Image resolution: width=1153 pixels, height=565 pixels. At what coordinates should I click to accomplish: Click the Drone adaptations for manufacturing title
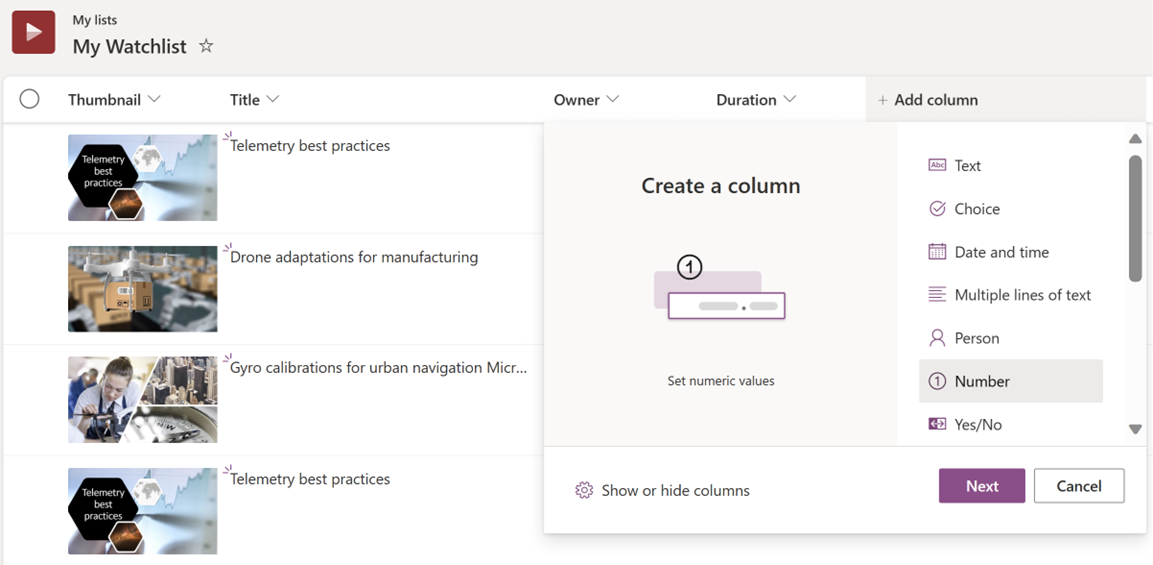pyautogui.click(x=354, y=257)
